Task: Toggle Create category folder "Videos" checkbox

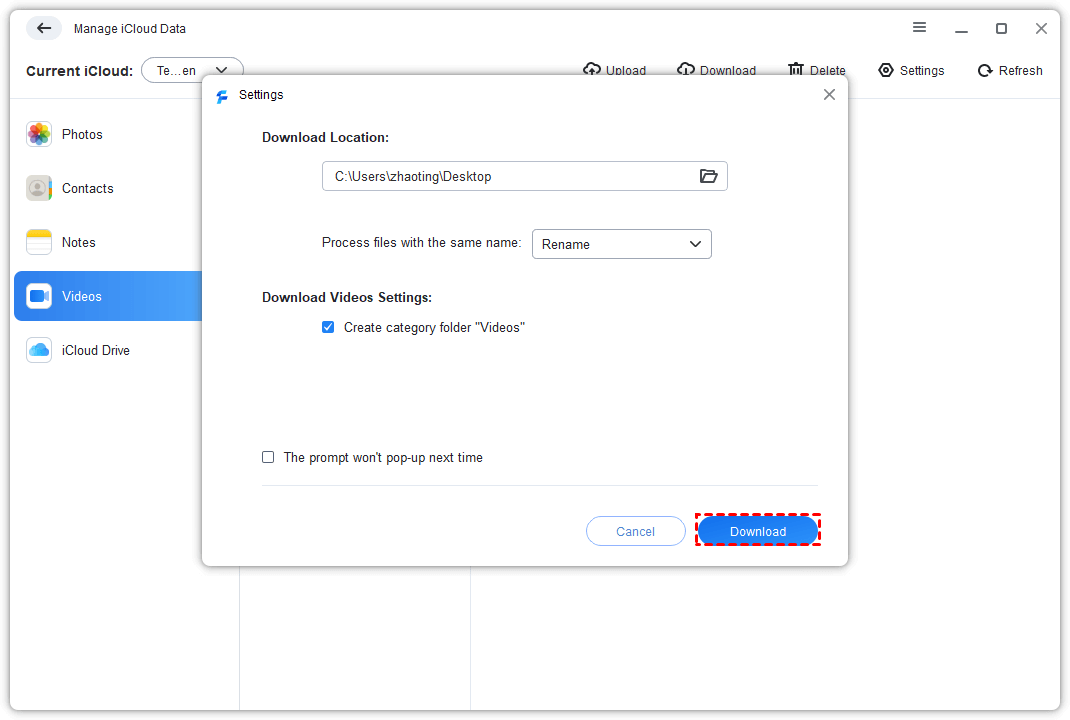Action: tap(328, 328)
